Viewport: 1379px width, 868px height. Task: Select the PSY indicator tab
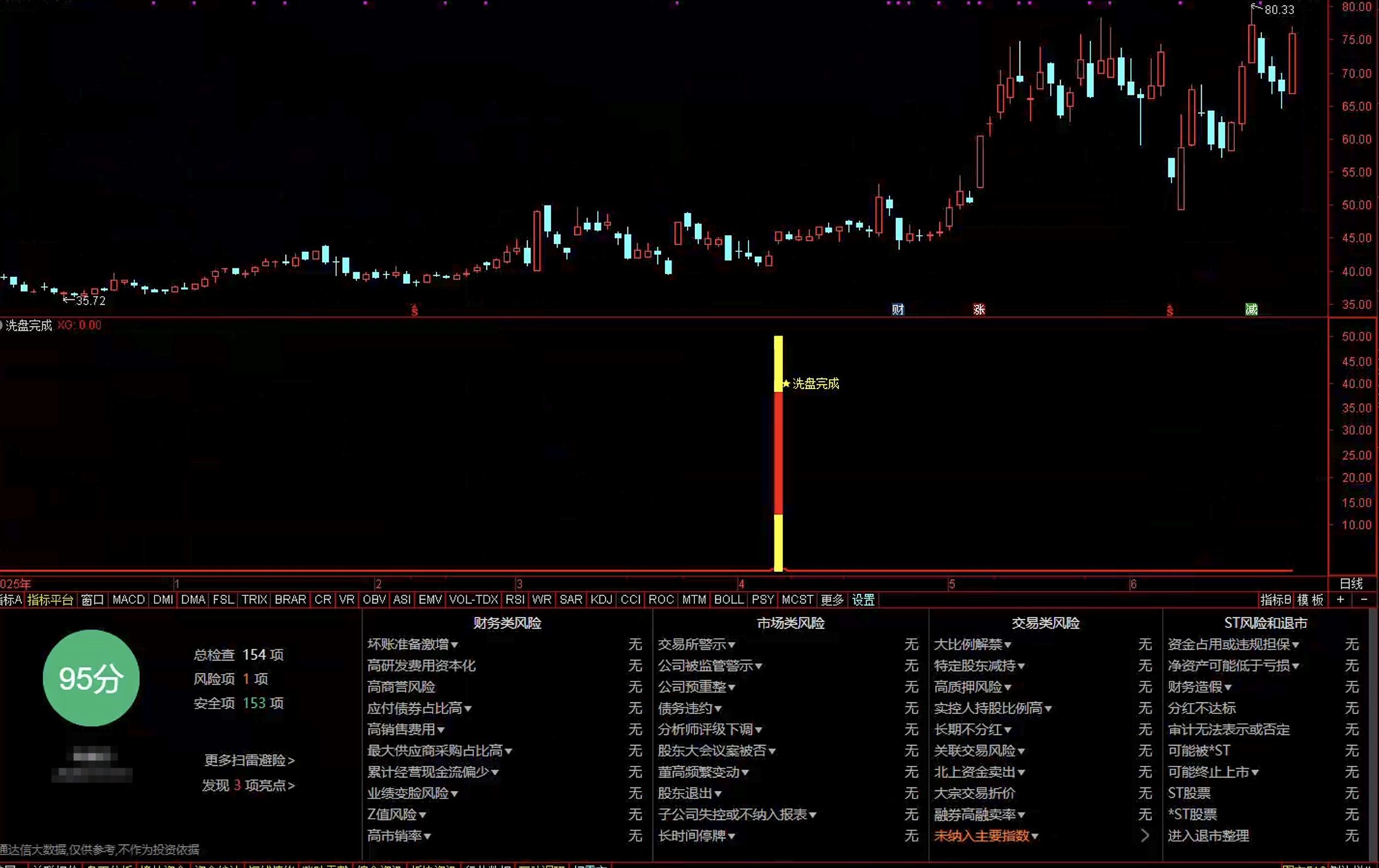[x=763, y=599]
